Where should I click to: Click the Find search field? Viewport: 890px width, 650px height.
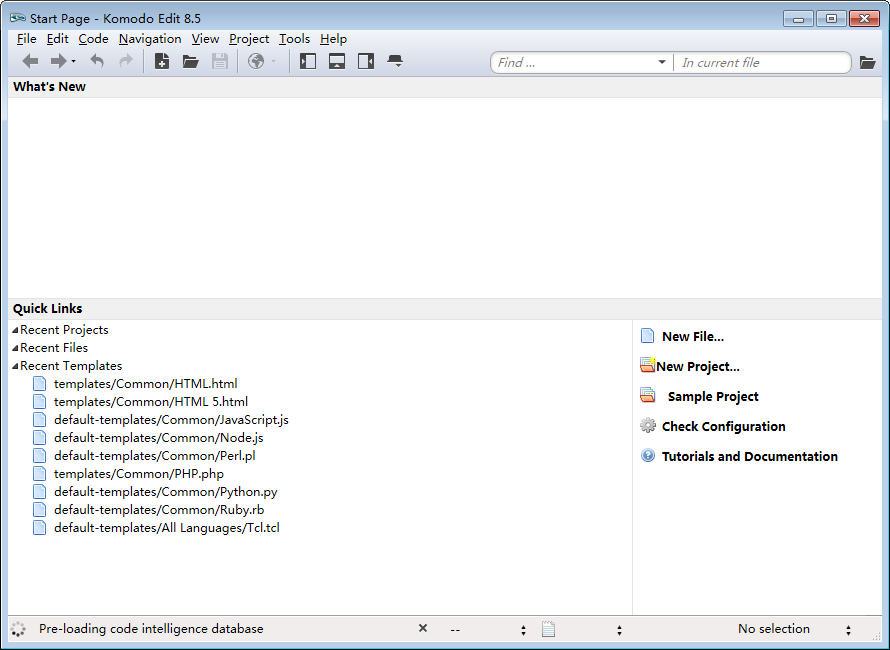[573, 62]
